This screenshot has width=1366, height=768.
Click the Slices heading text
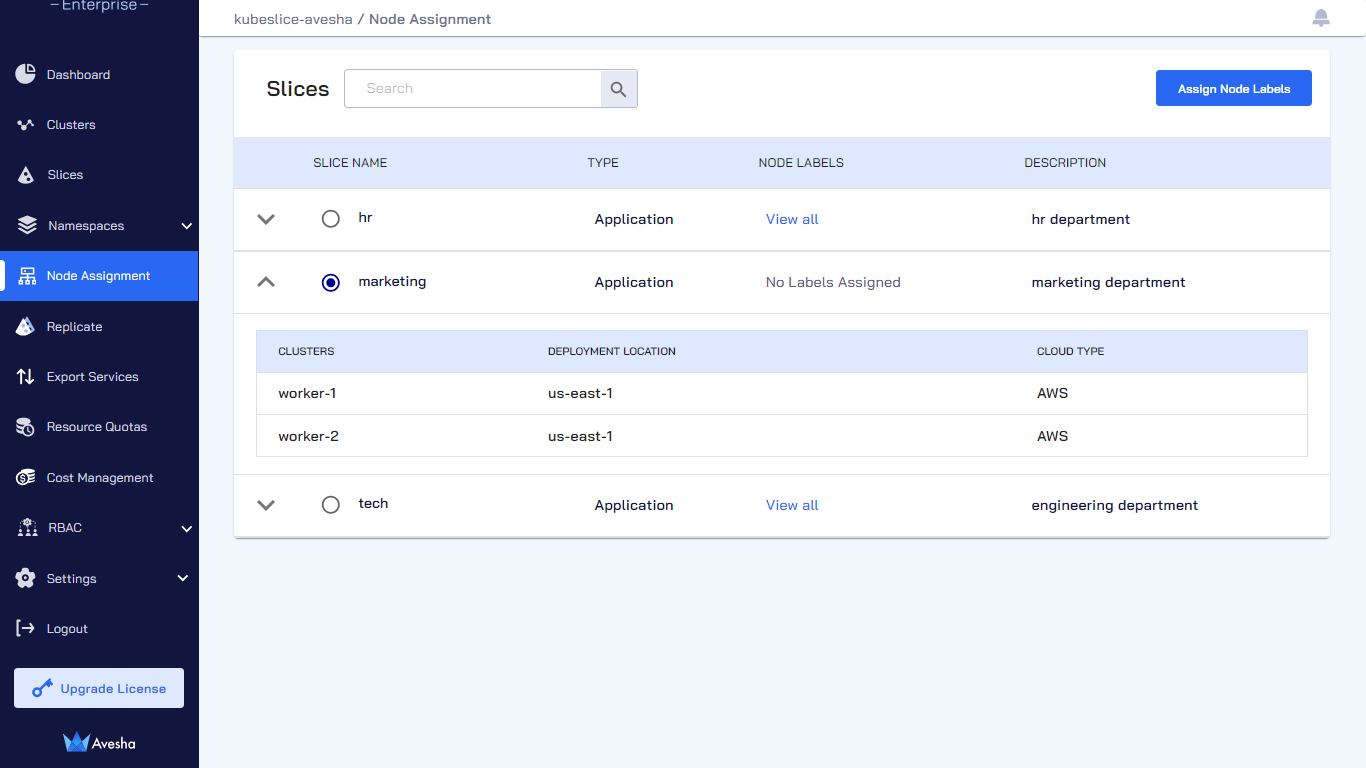[x=298, y=89]
